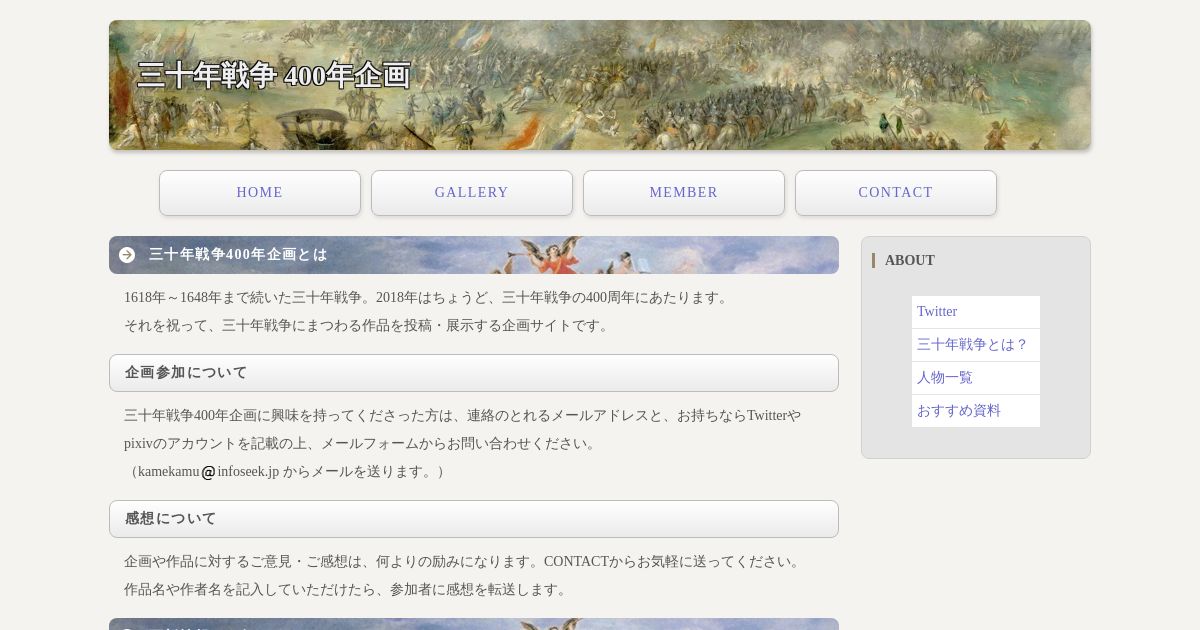This screenshot has height=630, width=1200.
Task: Click the paragraph starting 1618年～1648年
Action: [x=429, y=298]
